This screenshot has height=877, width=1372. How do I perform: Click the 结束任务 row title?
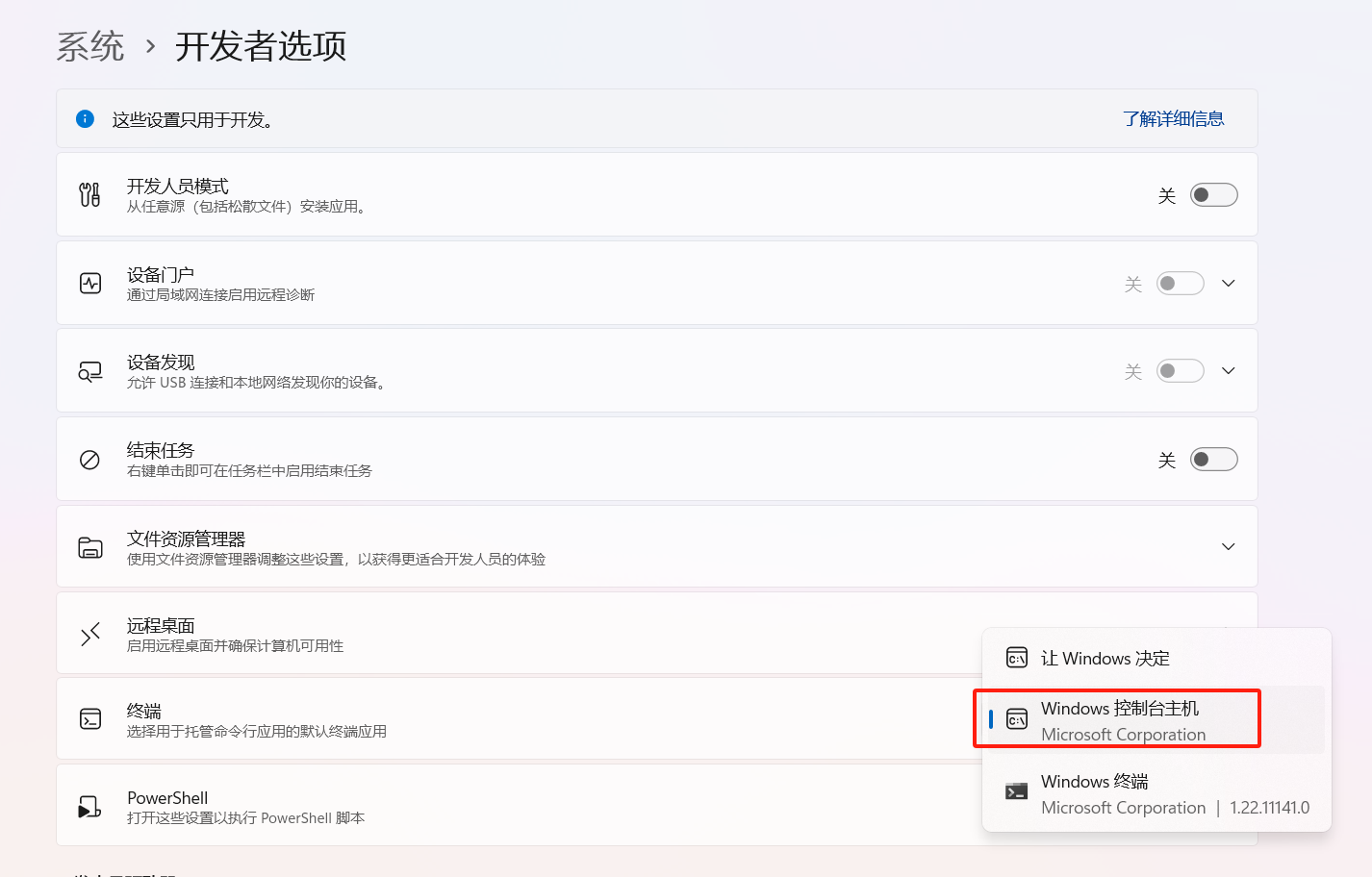161,450
